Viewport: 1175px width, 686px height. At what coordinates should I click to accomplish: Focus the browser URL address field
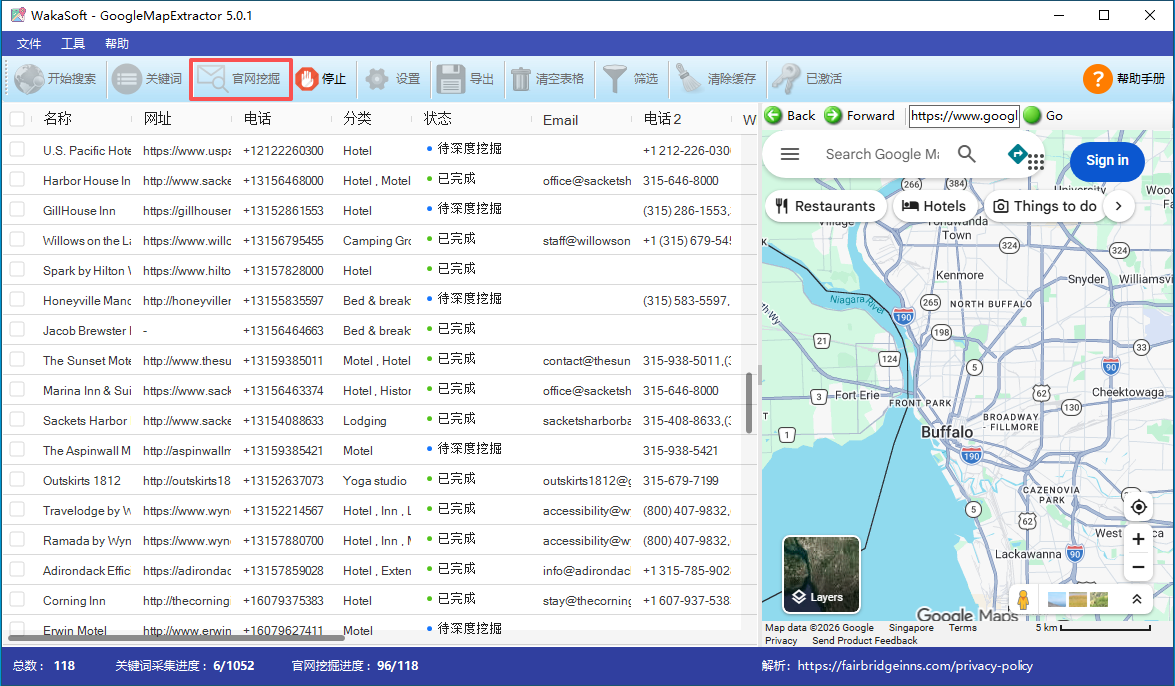click(964, 115)
